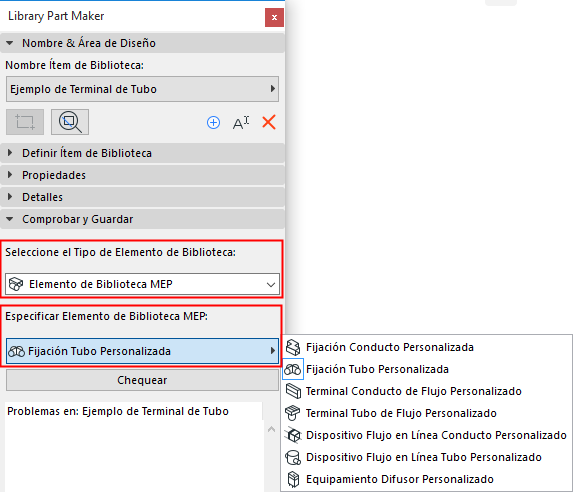Click the rename text cursor icon
573x492 pixels.
pyautogui.click(x=241, y=122)
